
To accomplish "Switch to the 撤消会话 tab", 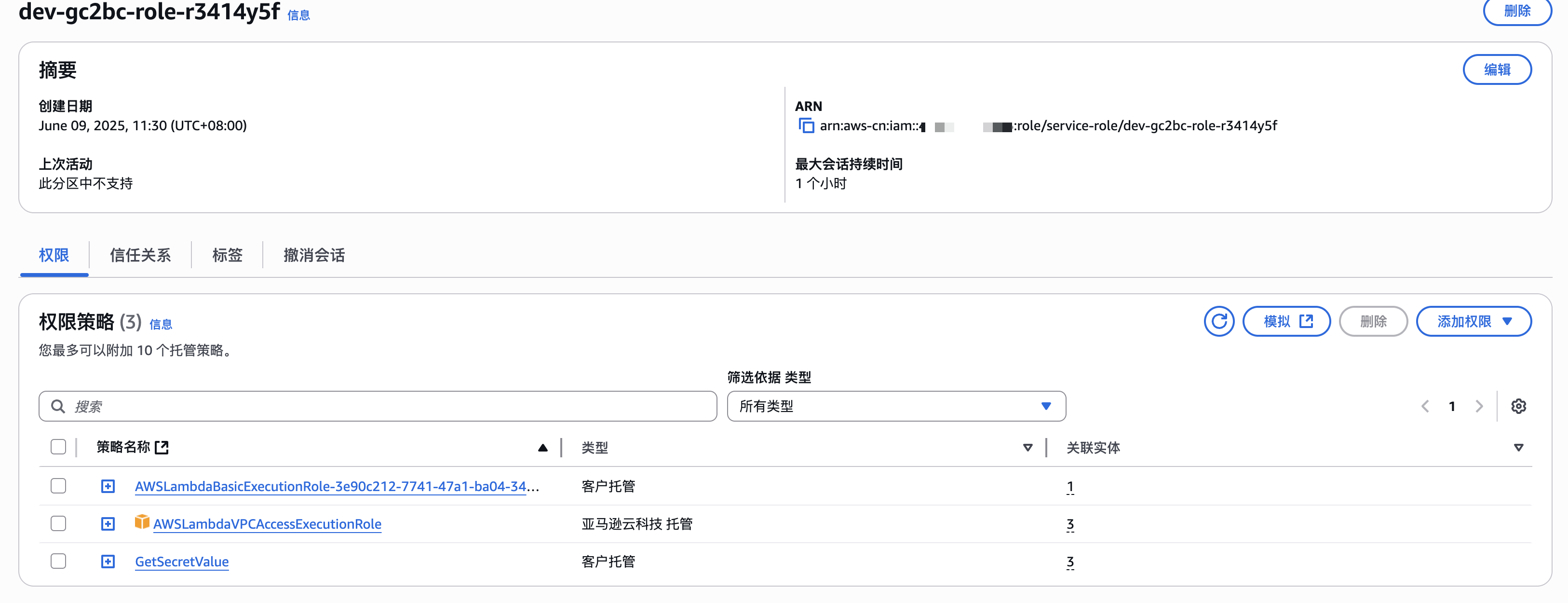I will (314, 255).
